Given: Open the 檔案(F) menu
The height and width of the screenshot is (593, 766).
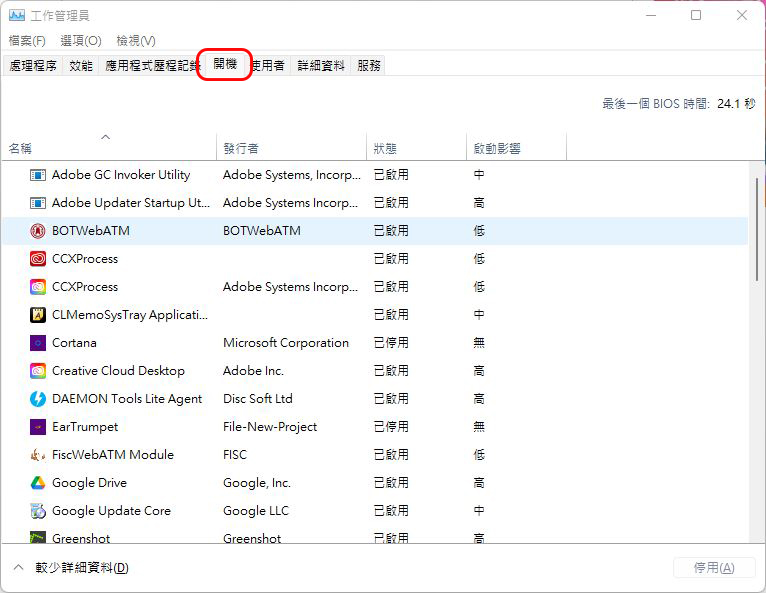Looking at the screenshot, I should pos(27,41).
